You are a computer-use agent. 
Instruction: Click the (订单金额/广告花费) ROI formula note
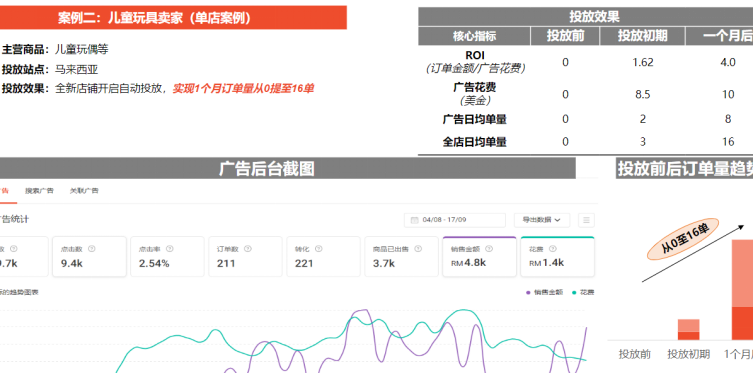[x=474, y=69]
